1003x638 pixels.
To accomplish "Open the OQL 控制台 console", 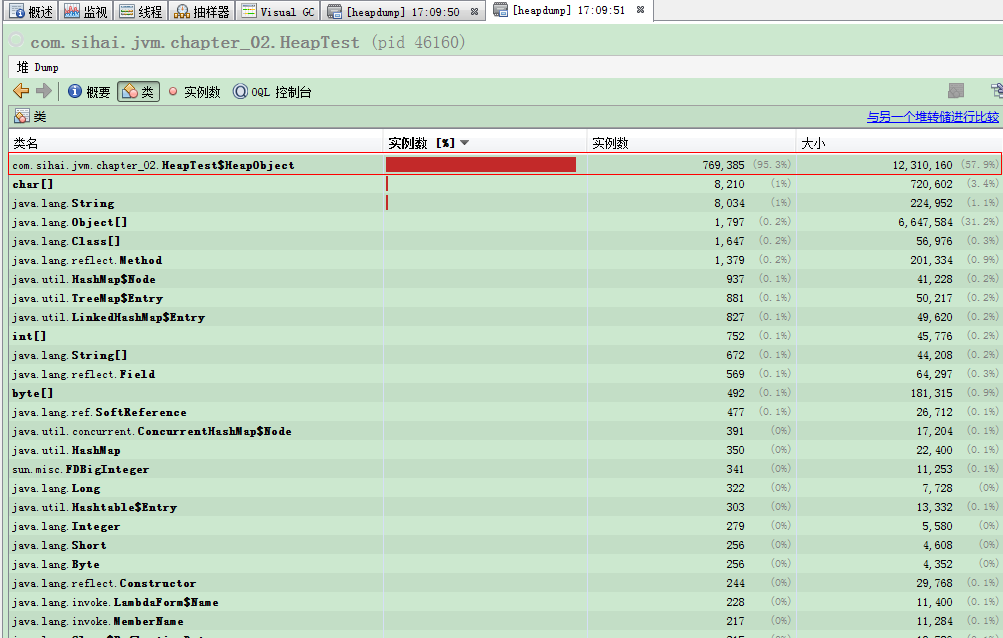I will tap(272, 92).
